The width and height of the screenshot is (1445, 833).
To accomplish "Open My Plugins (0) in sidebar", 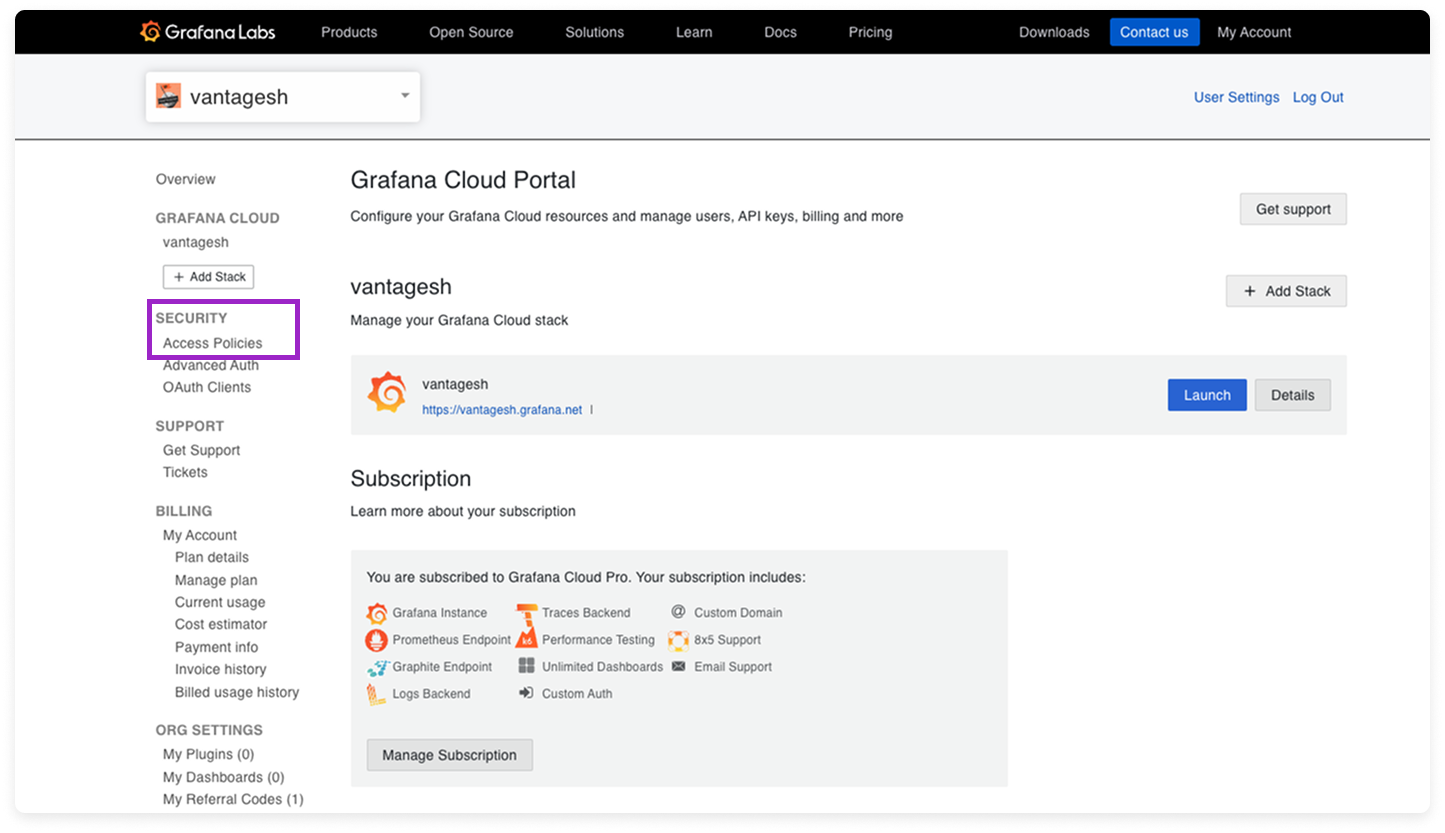I will pos(208,754).
